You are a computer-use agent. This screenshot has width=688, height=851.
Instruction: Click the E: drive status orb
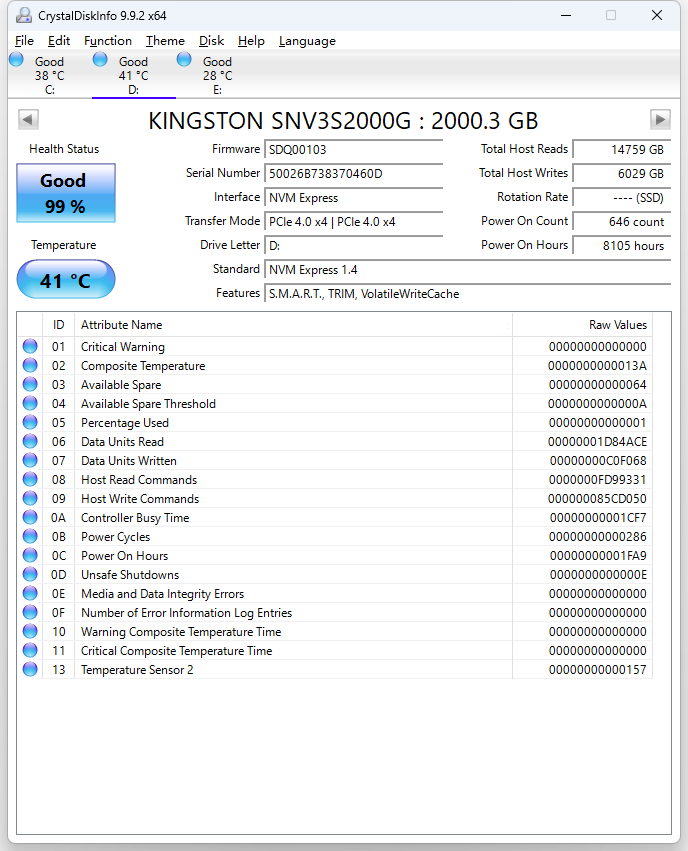[184, 59]
